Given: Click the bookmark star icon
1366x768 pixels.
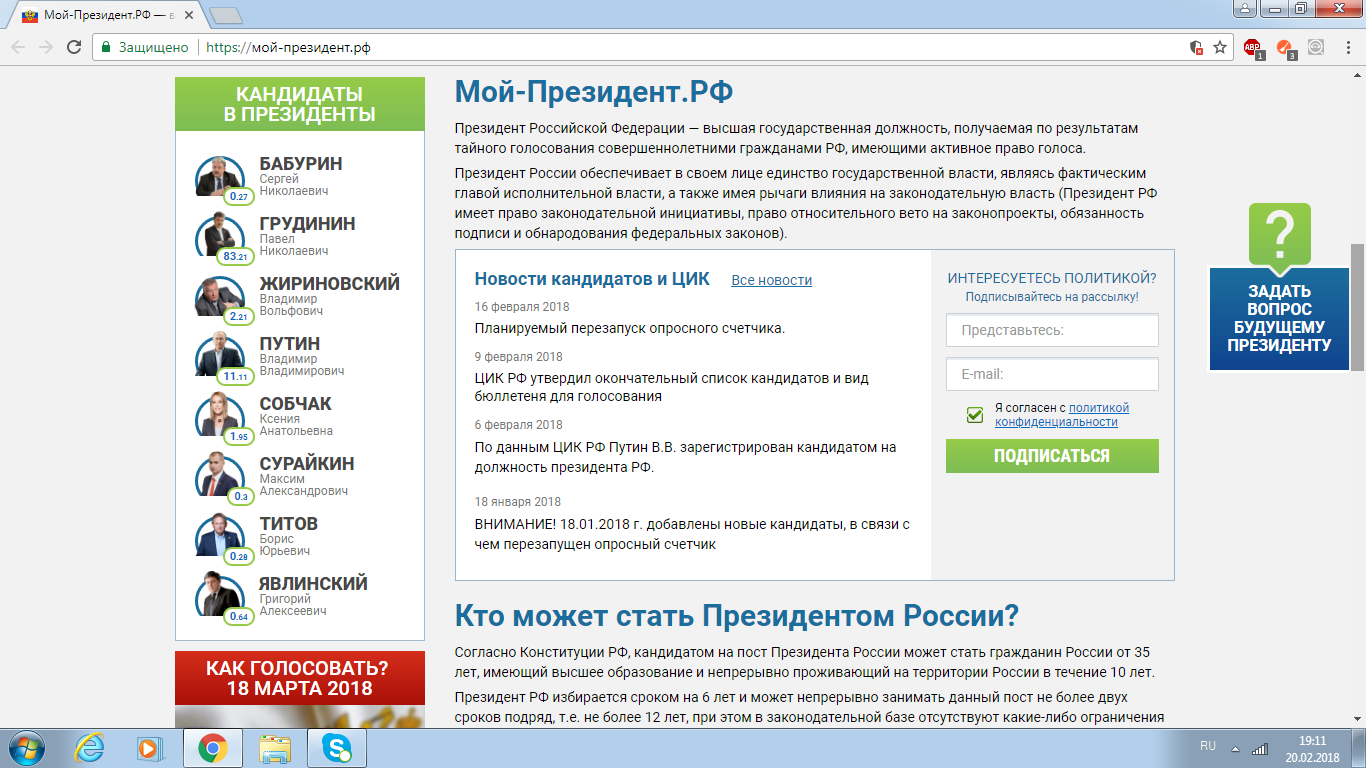Looking at the screenshot, I should [x=1220, y=47].
